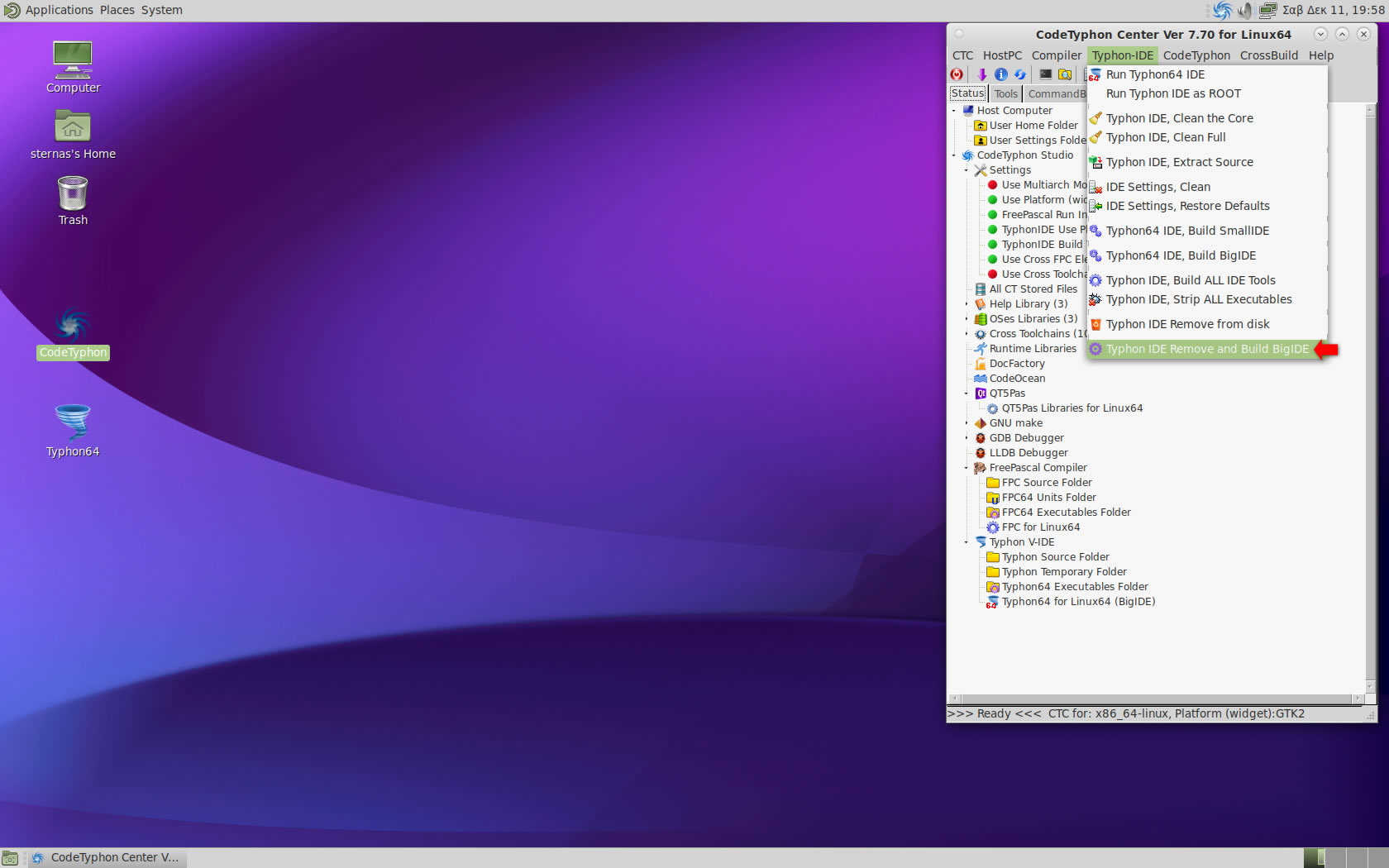Image resolution: width=1389 pixels, height=868 pixels.
Task: Click the tree vertical scrollbar down arrow
Action: click(1370, 687)
